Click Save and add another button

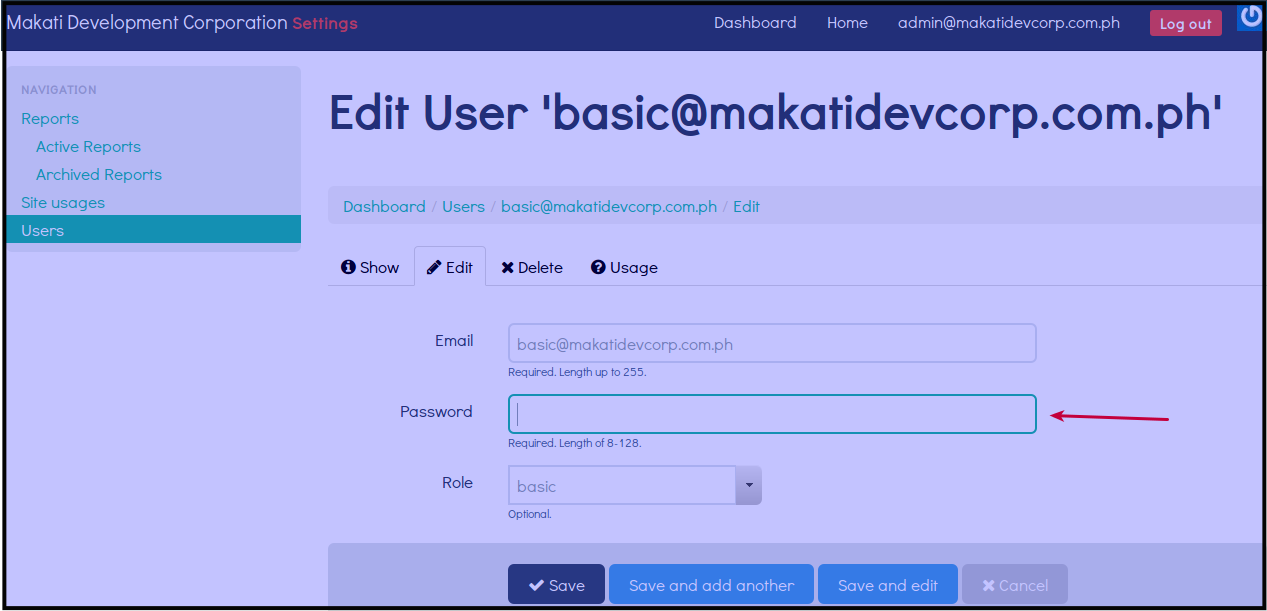click(712, 585)
